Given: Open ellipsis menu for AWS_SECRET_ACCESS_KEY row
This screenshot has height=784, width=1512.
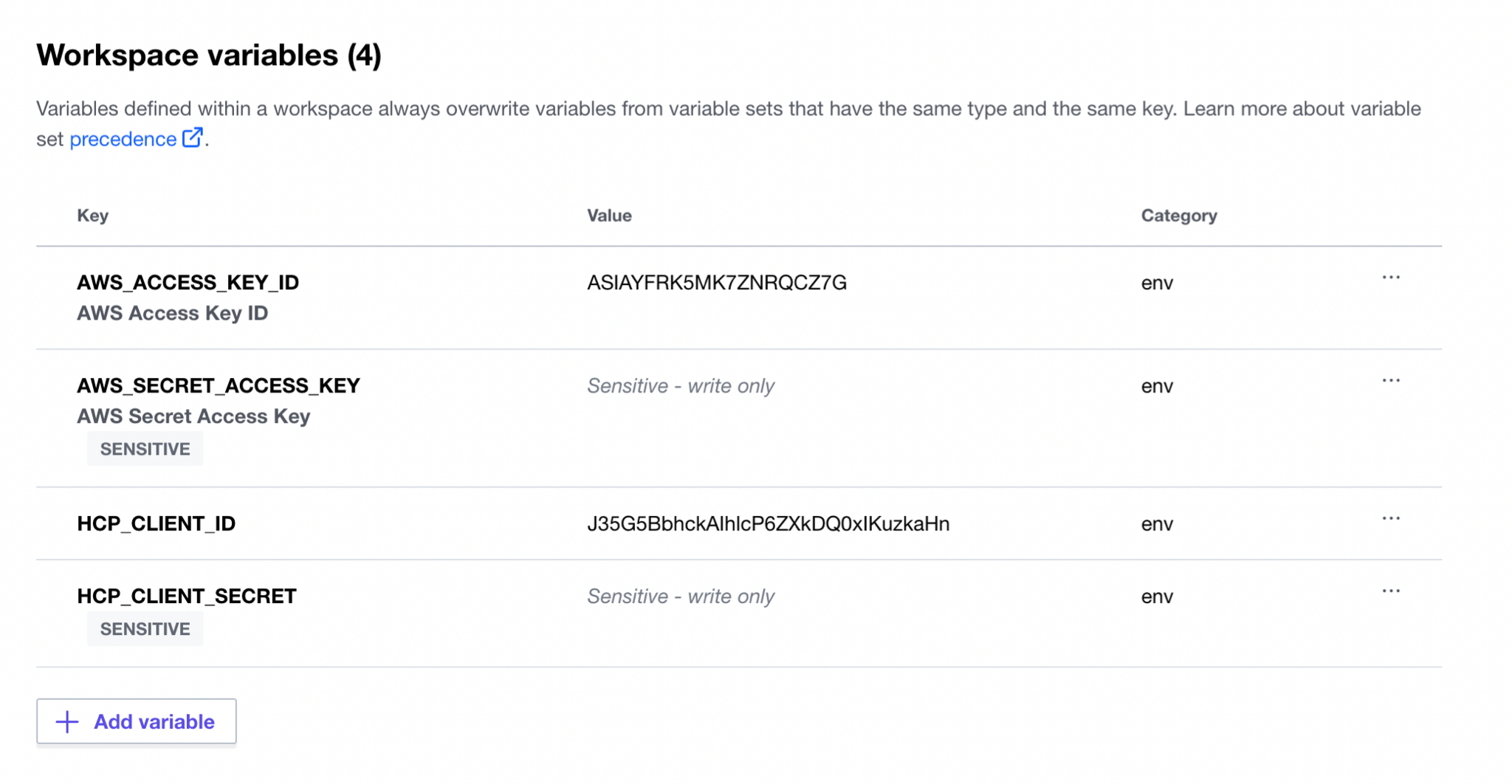Looking at the screenshot, I should (x=1391, y=381).
